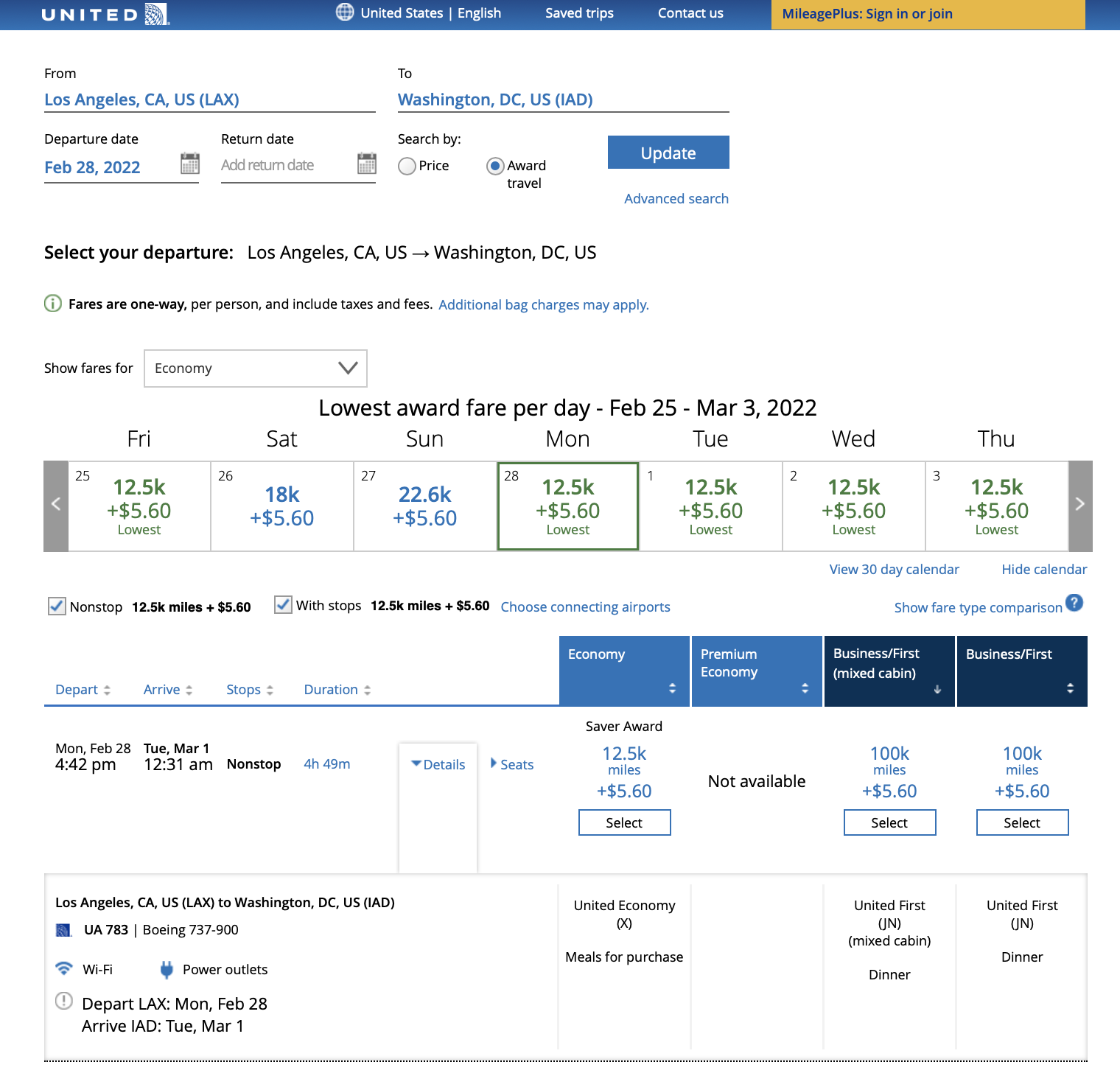Select the United First 100k fare
Screen dimensions: 1120x1073
1023,822
